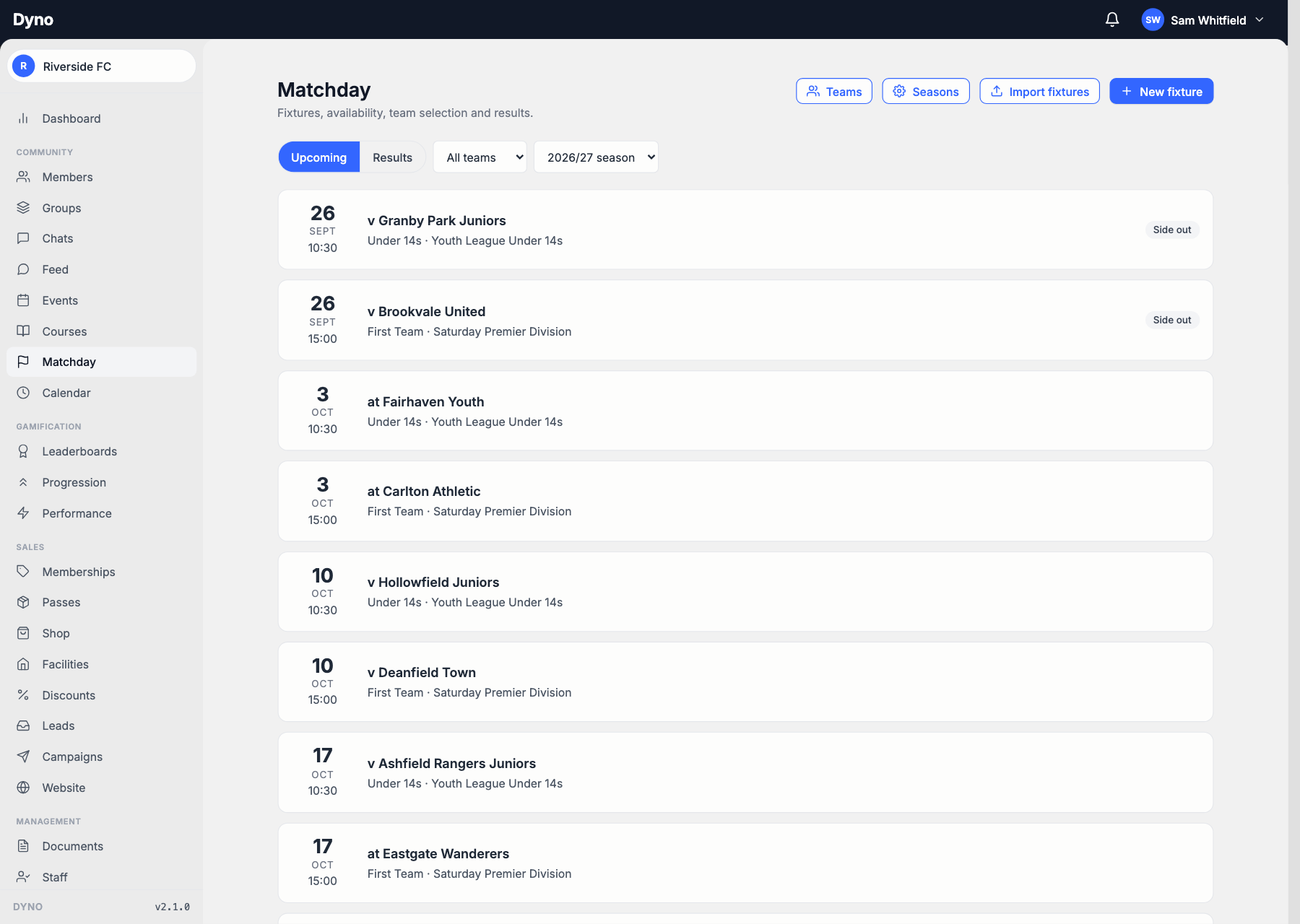Screen dimensions: 1300x924
Task: Click the Groups layers icon
Action: (x=23, y=208)
